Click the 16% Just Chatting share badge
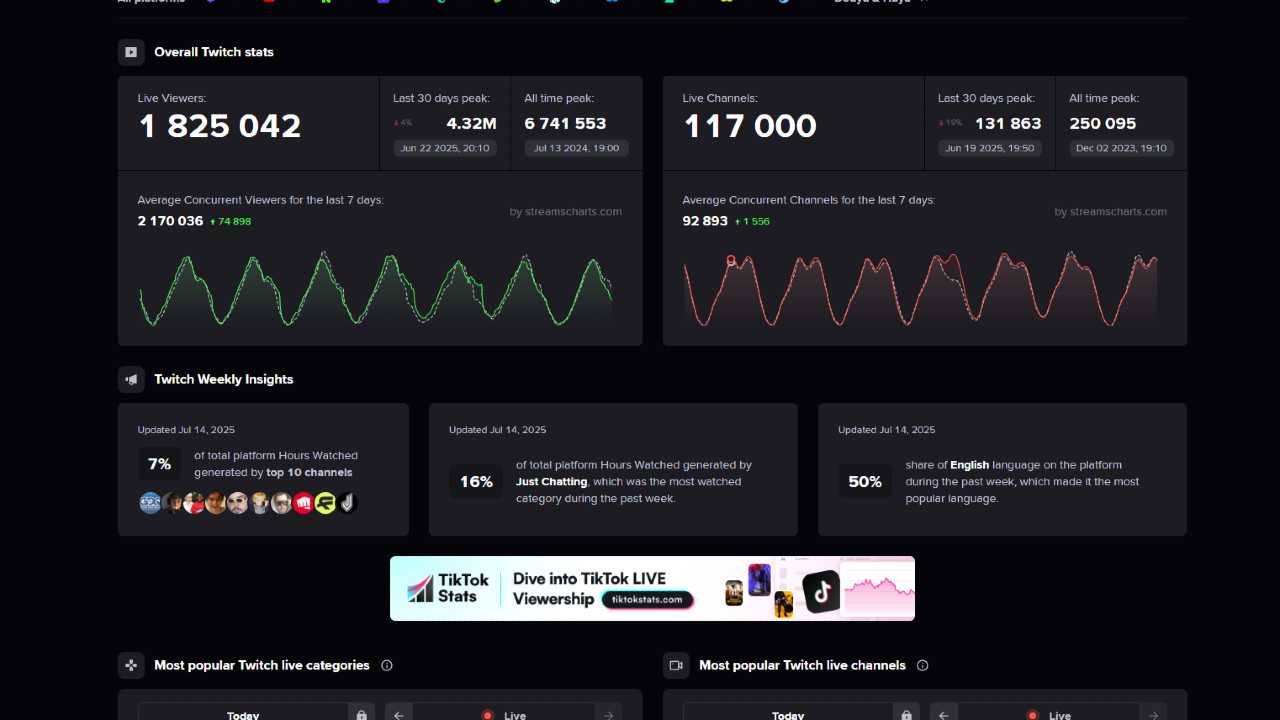This screenshot has height=720, width=1280. pyautogui.click(x=476, y=481)
